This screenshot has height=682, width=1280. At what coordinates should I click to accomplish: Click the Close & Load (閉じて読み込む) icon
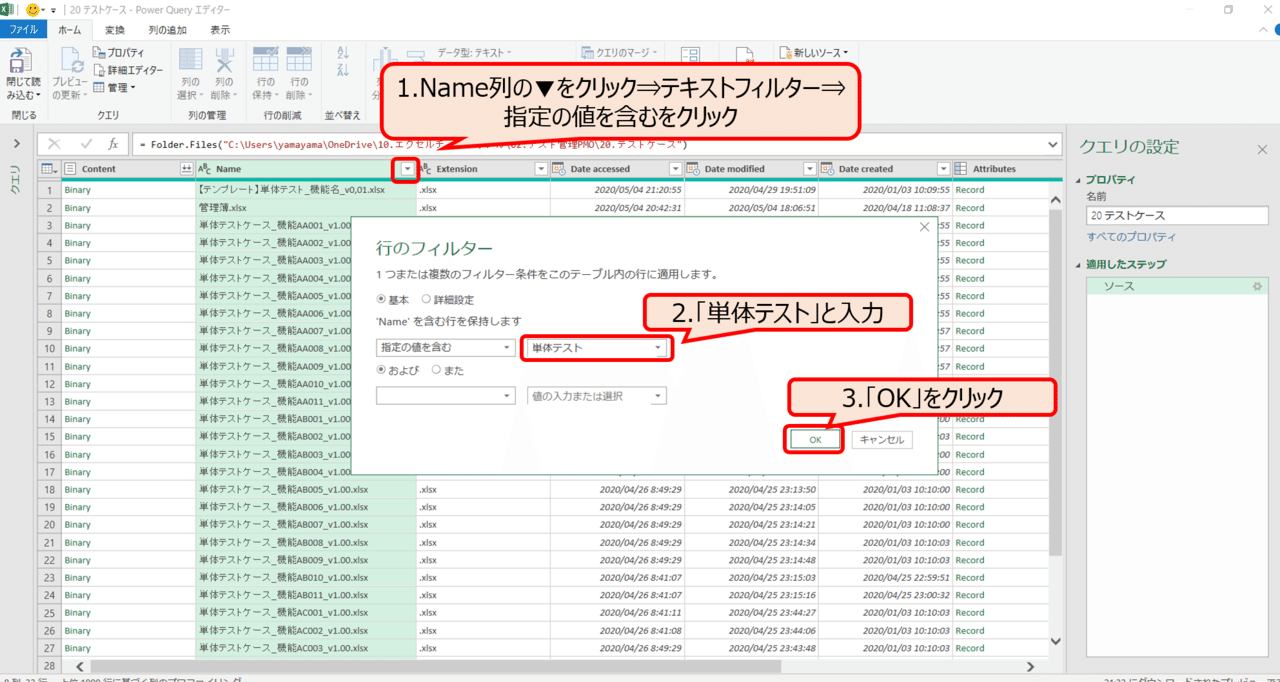(x=22, y=60)
